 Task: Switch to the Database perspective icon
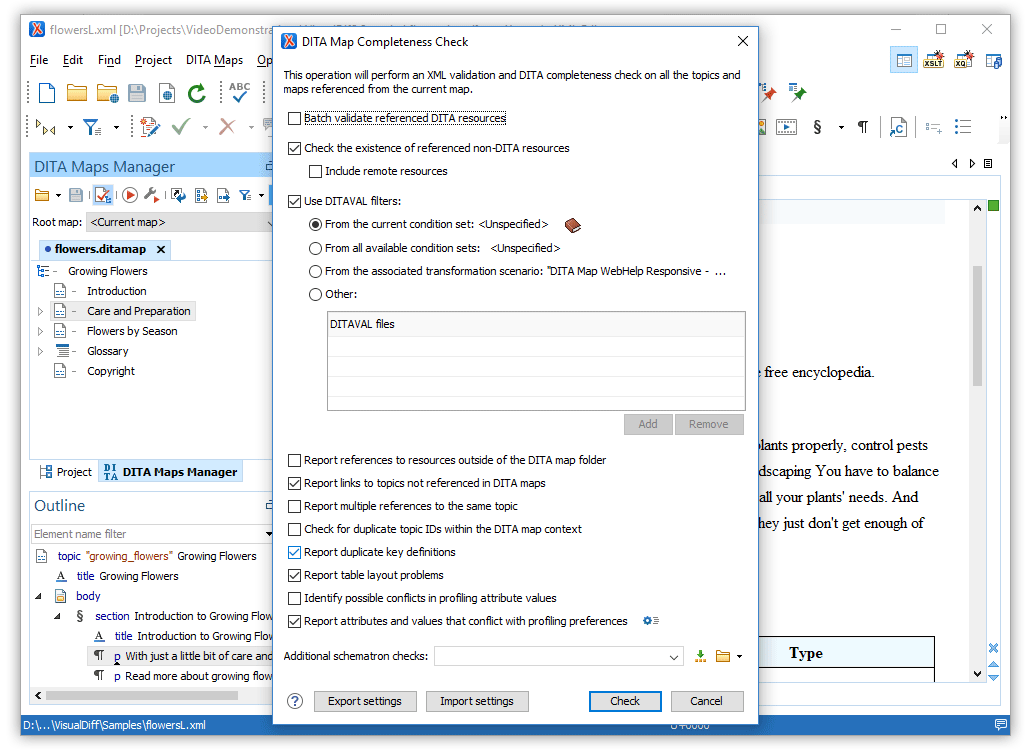point(994,60)
